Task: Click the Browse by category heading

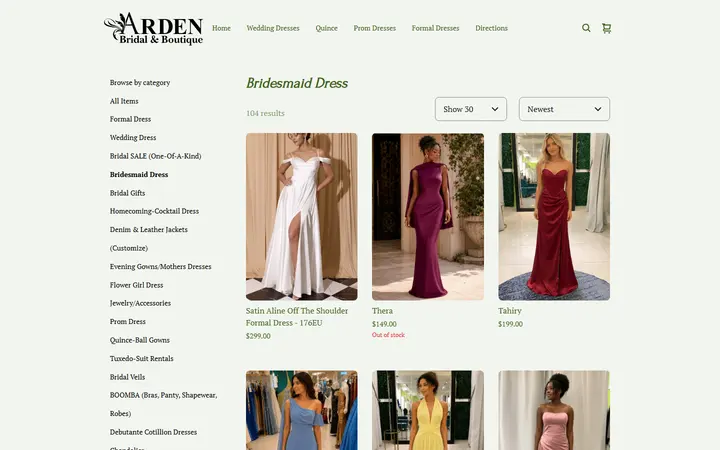Action: 140,83
